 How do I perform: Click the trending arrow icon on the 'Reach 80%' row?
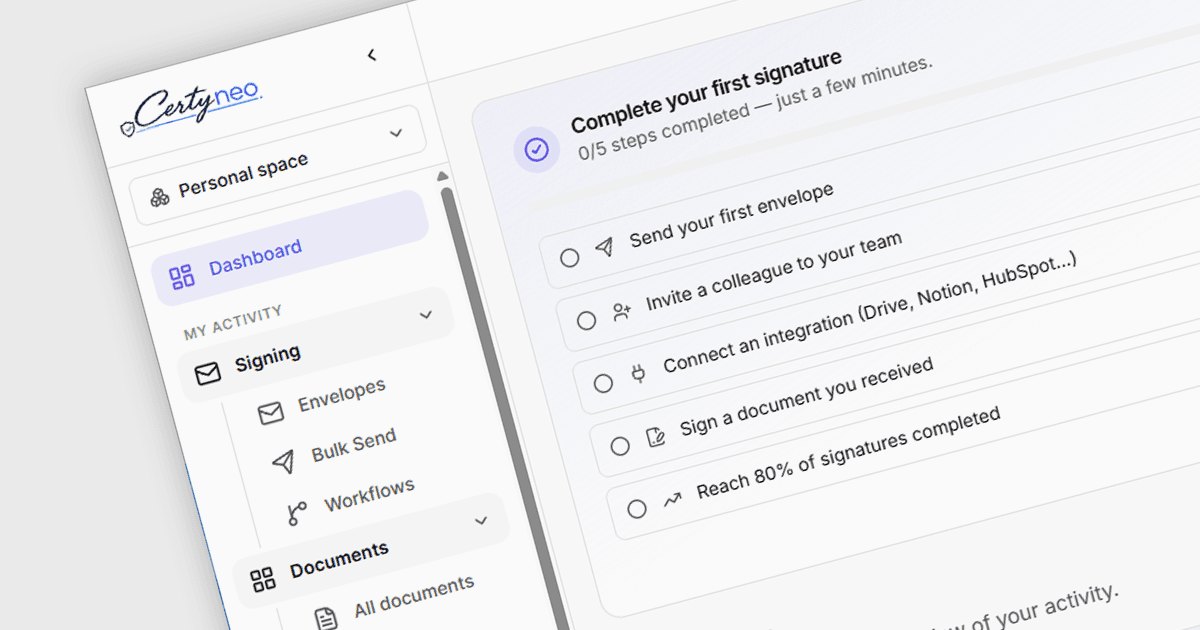672,500
